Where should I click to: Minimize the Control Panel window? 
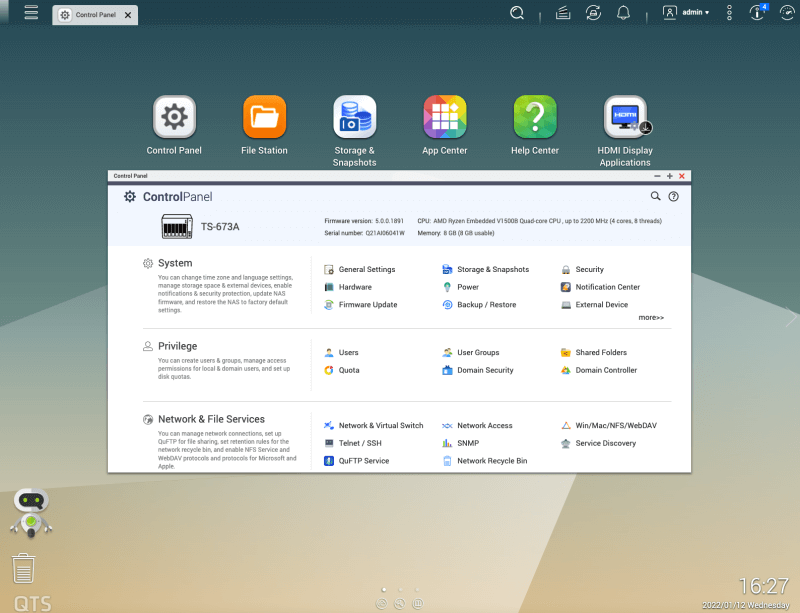pyautogui.click(x=657, y=176)
